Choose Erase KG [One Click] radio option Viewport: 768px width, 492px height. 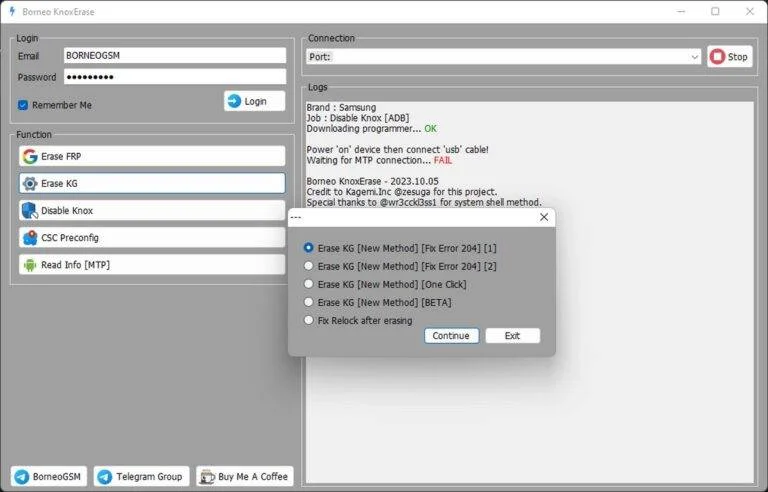pyautogui.click(x=308, y=284)
